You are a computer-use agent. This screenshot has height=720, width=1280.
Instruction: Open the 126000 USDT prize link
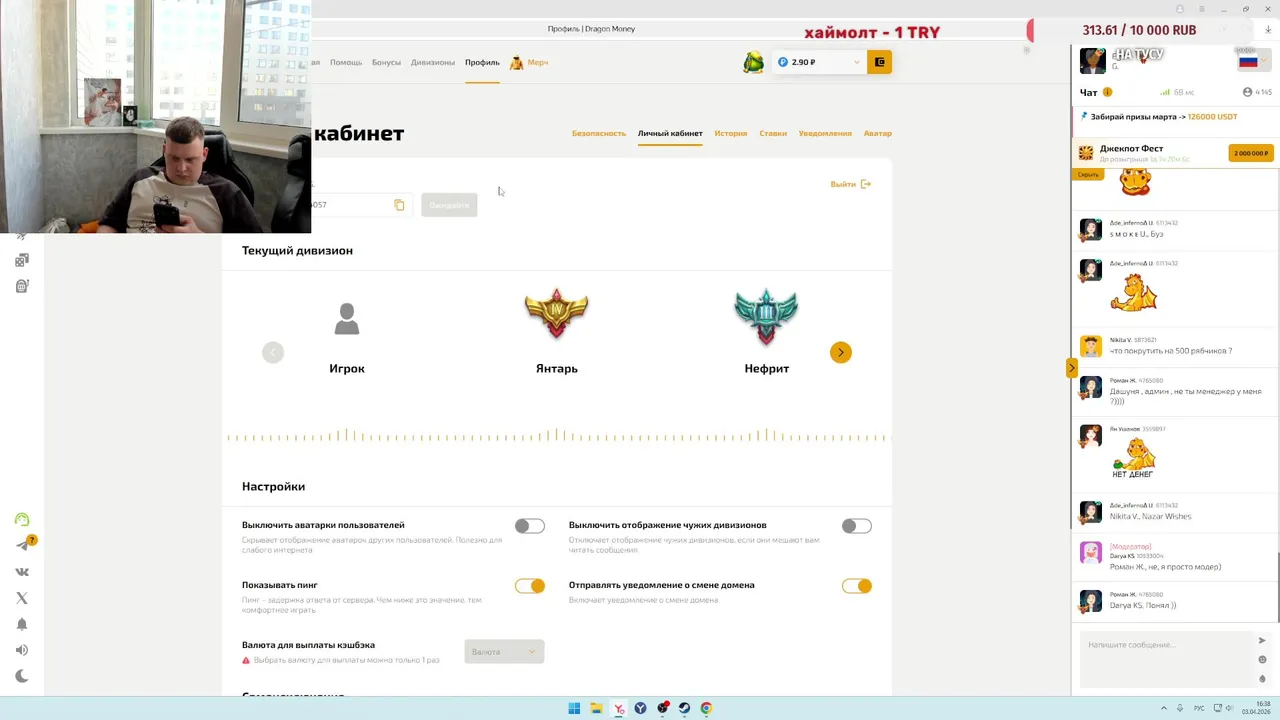point(1212,117)
